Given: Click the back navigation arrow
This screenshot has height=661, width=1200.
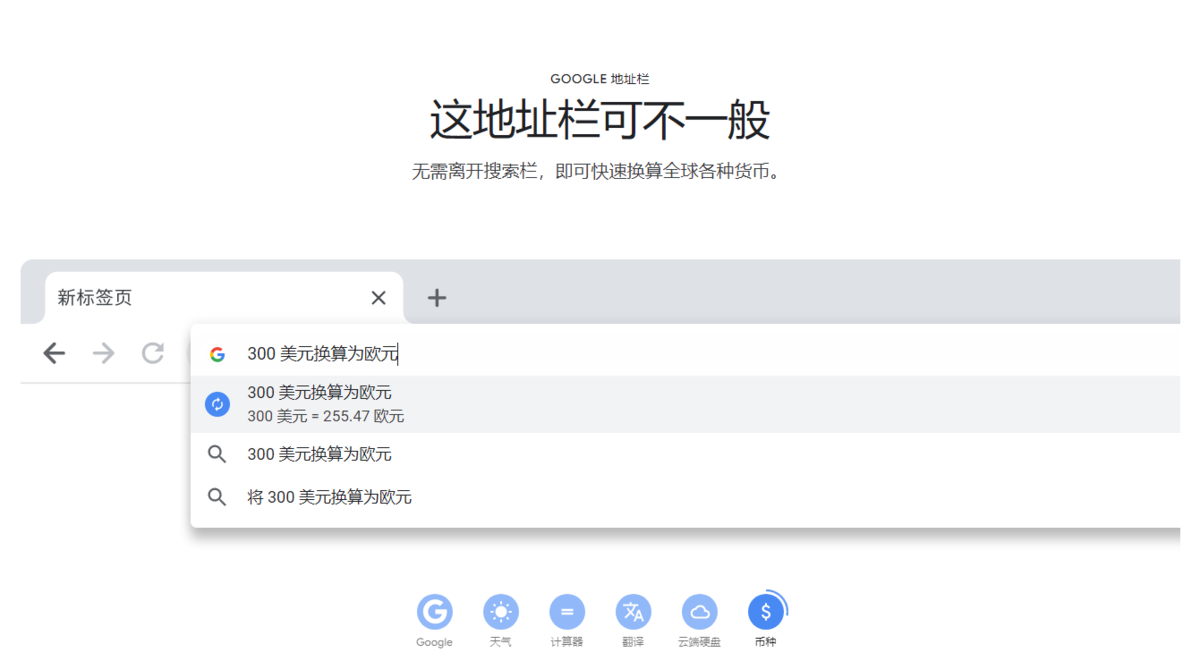Looking at the screenshot, I should (54, 353).
